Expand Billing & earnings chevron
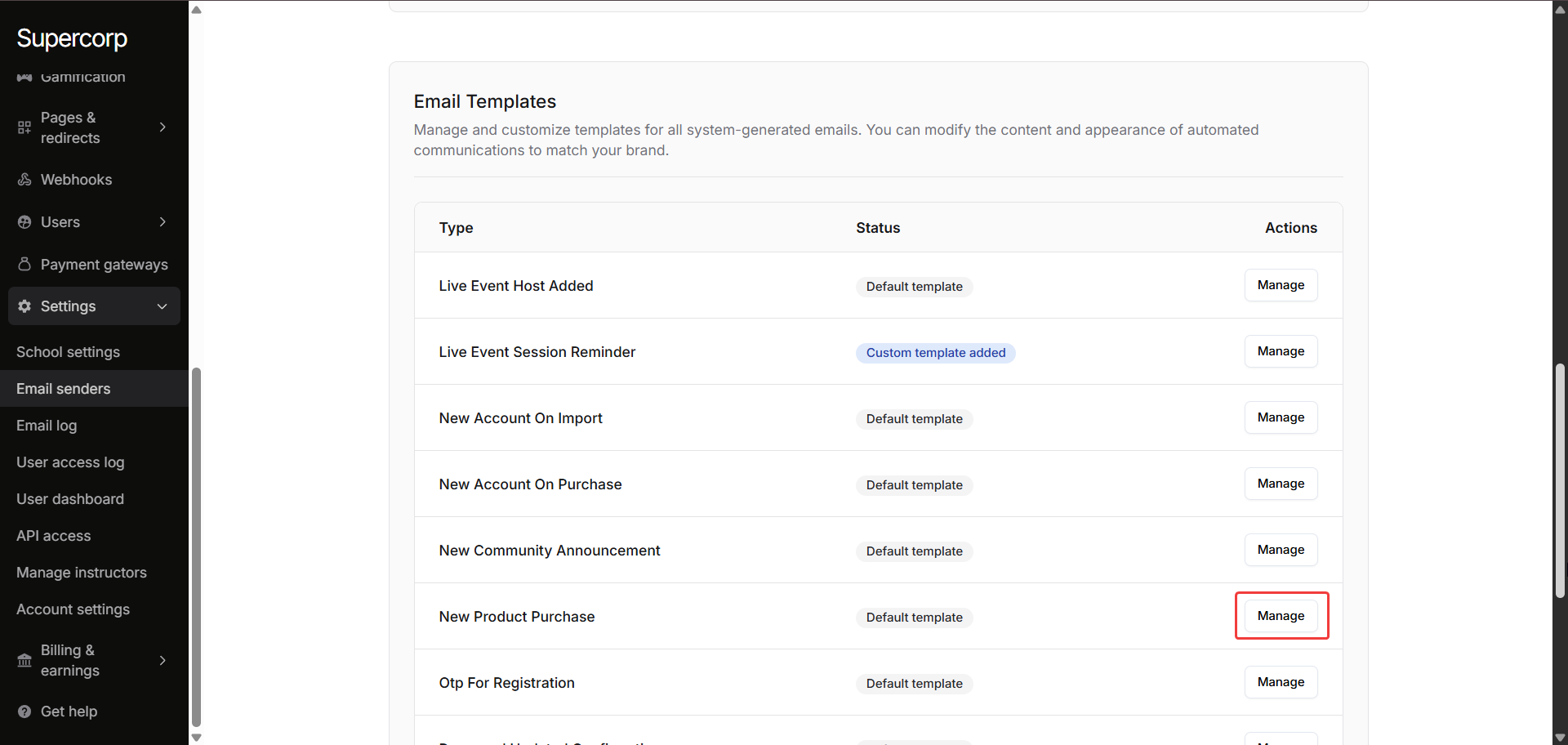This screenshot has height=745, width=1568. pos(163,660)
